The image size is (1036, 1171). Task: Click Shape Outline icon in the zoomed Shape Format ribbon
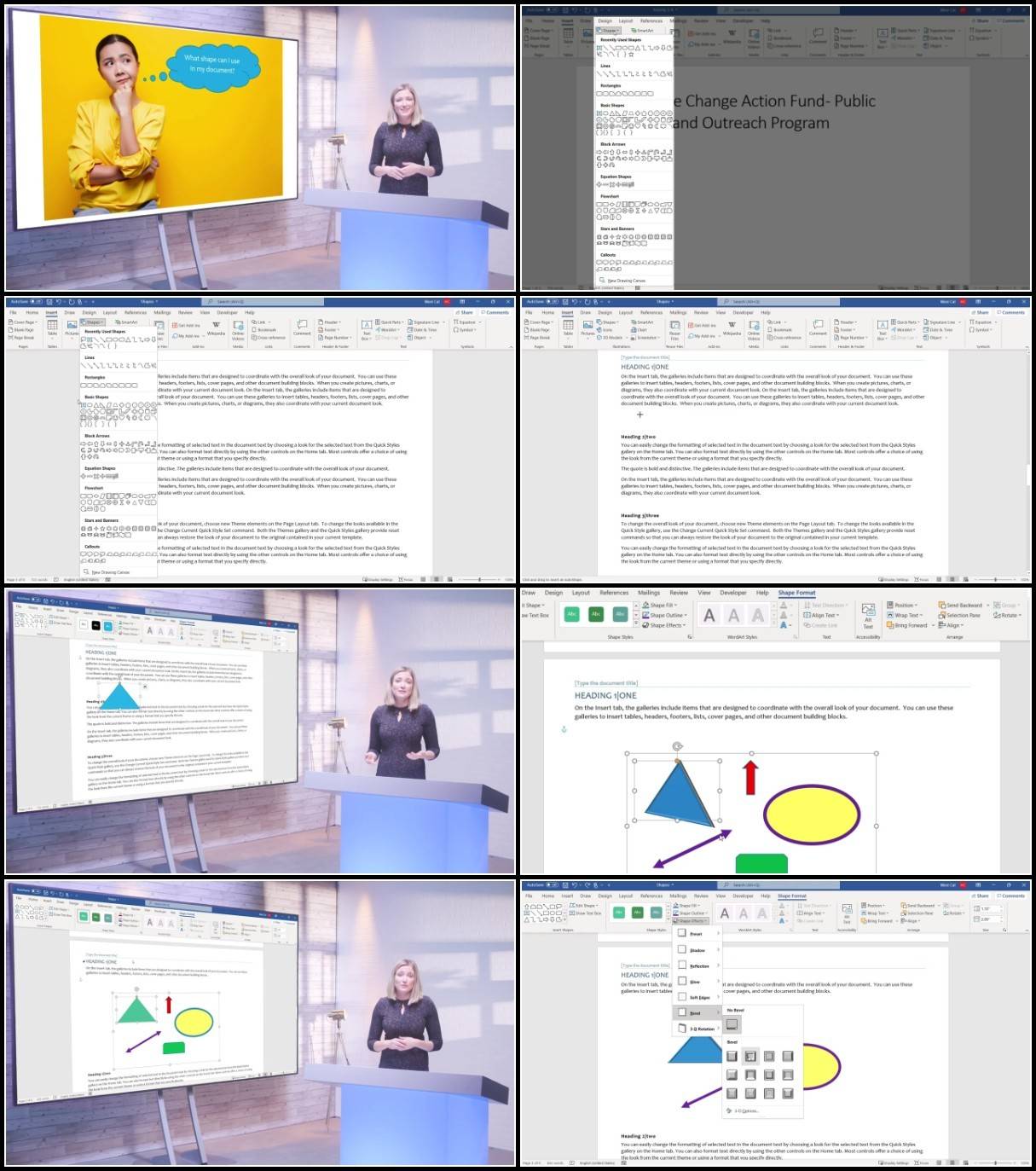[x=646, y=615]
